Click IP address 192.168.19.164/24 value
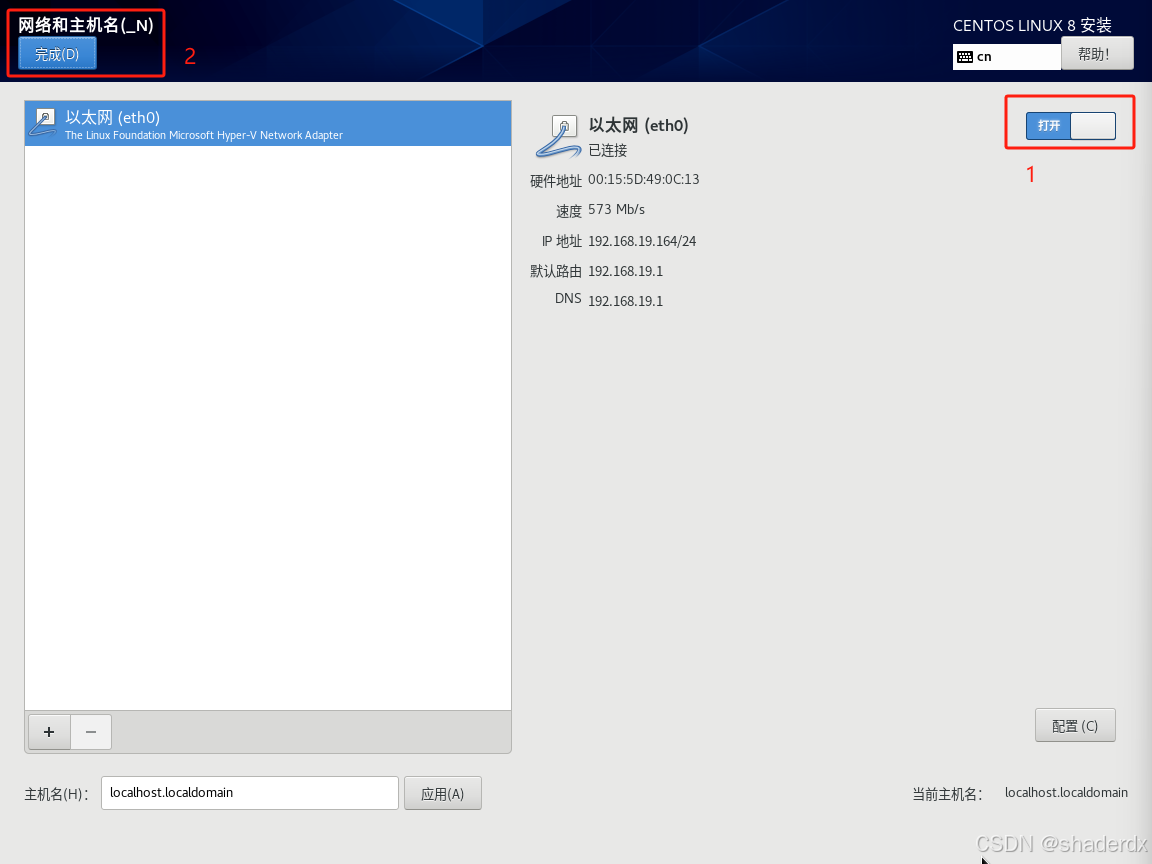This screenshot has height=864, width=1152. click(x=642, y=241)
